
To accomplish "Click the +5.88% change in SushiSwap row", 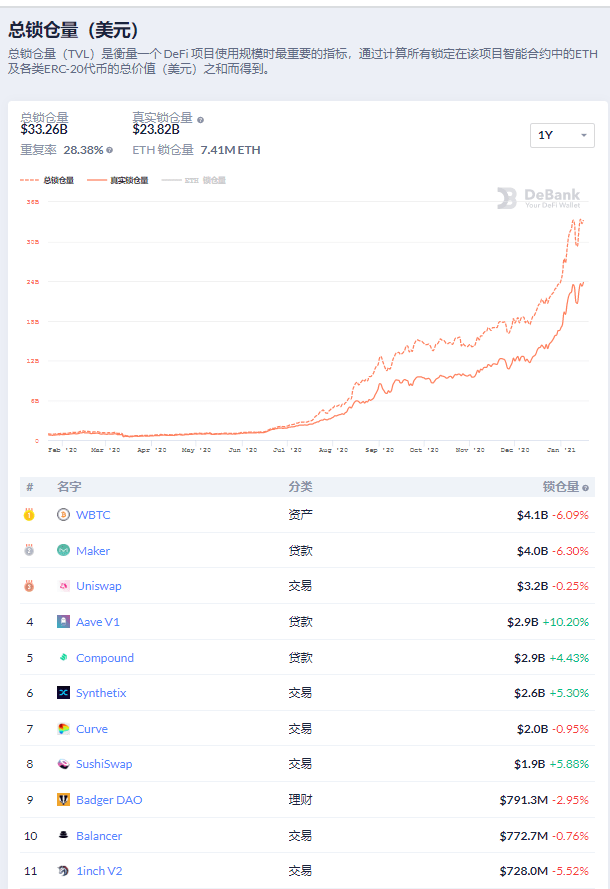I will click(x=569, y=764).
